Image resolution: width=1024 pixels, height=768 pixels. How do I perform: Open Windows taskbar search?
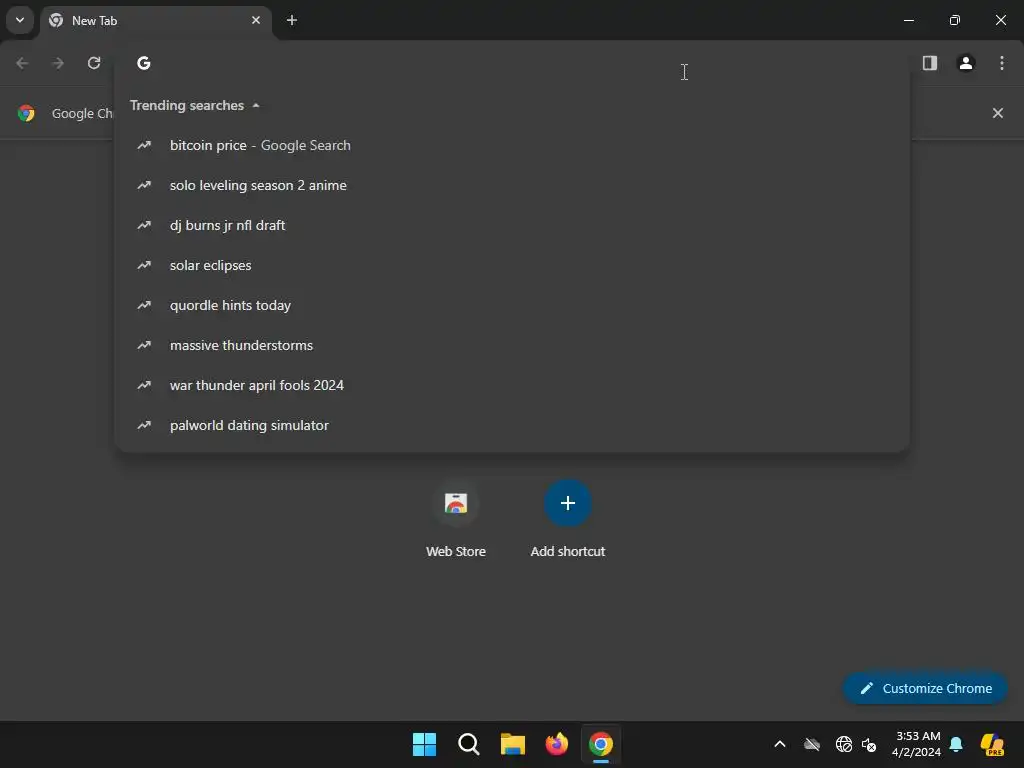[x=468, y=744]
